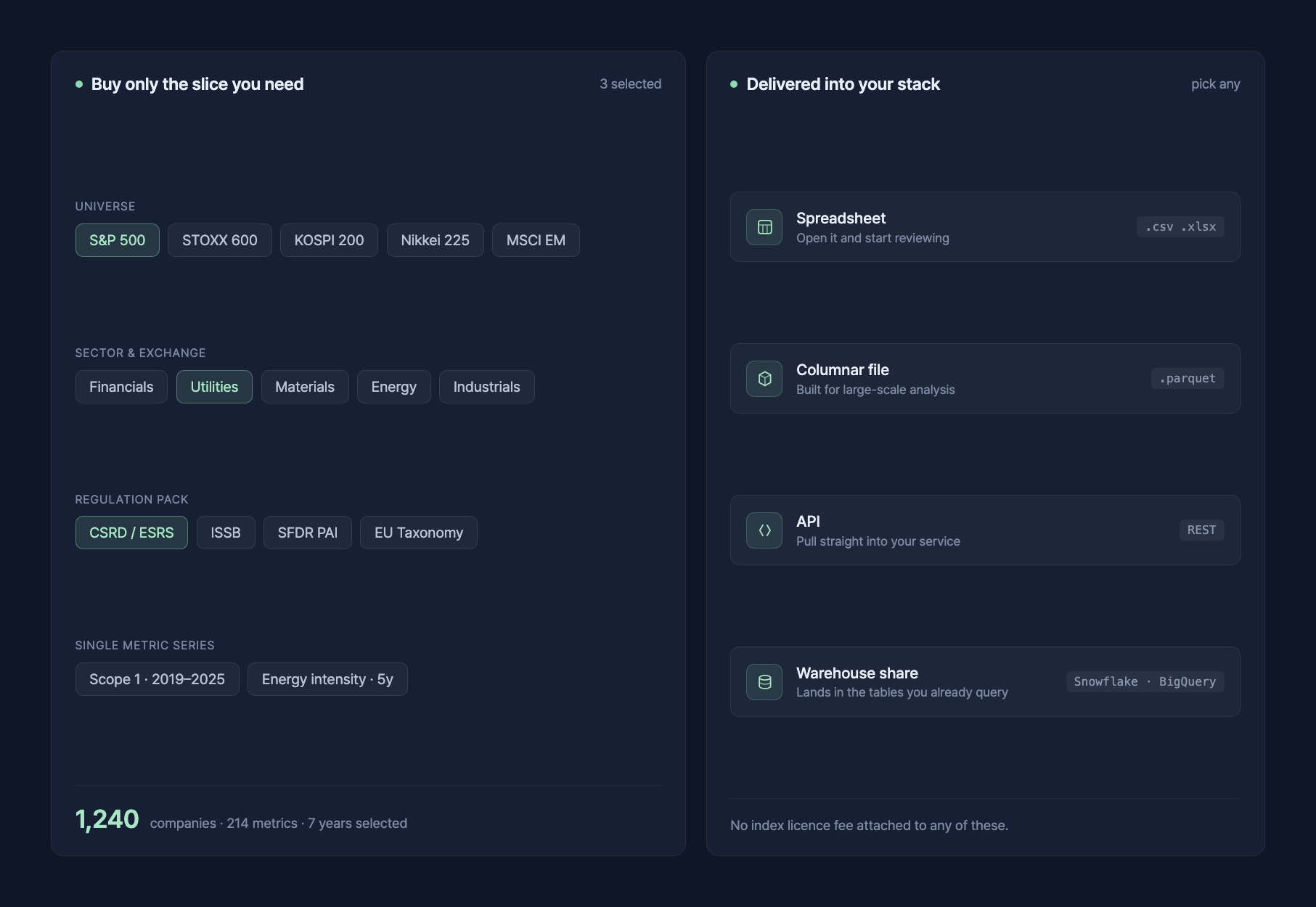Click the REST badge
Viewport: 1316px width, 907px height.
[1202, 530]
